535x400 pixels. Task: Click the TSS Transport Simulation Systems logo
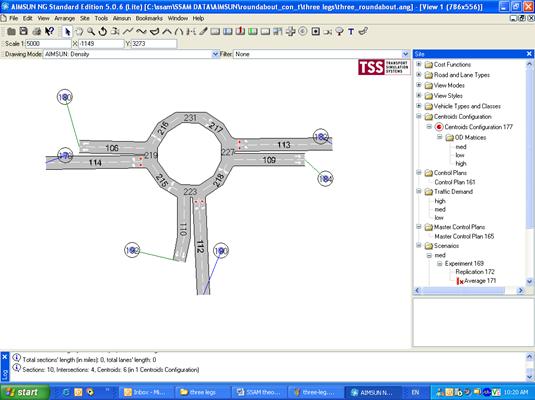[x=384, y=67]
